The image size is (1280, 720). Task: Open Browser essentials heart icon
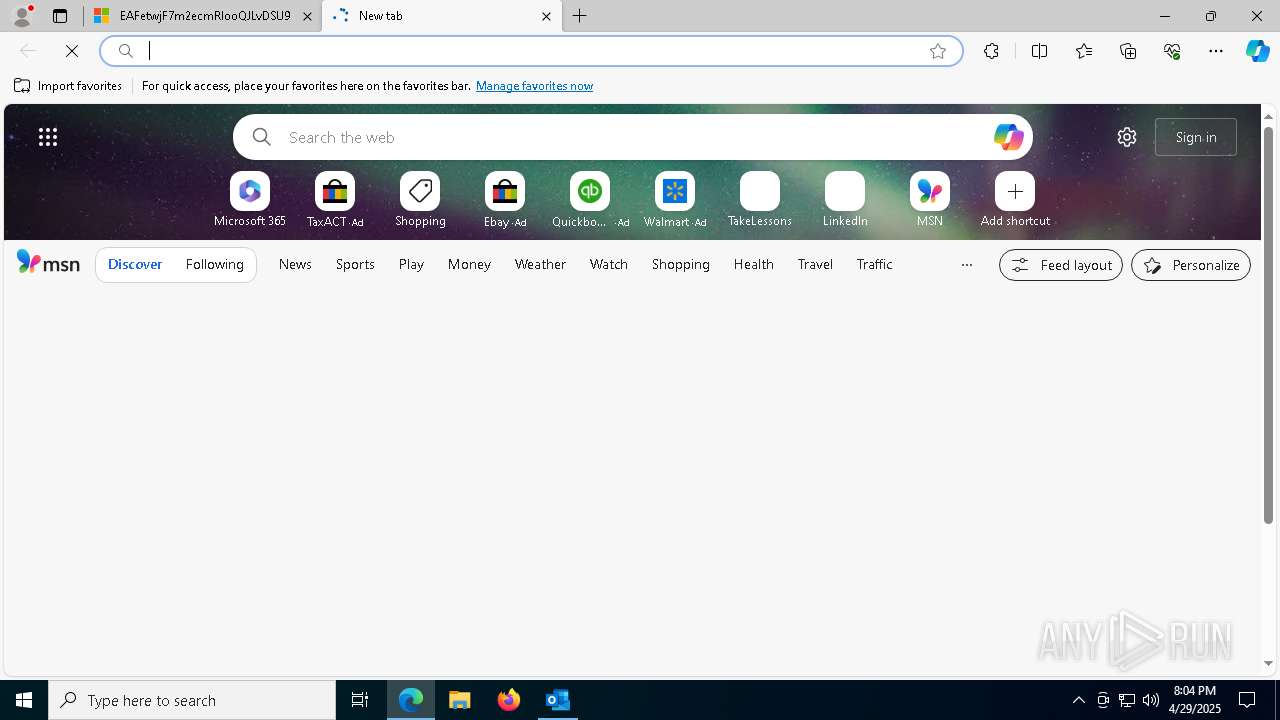pyautogui.click(x=1172, y=51)
